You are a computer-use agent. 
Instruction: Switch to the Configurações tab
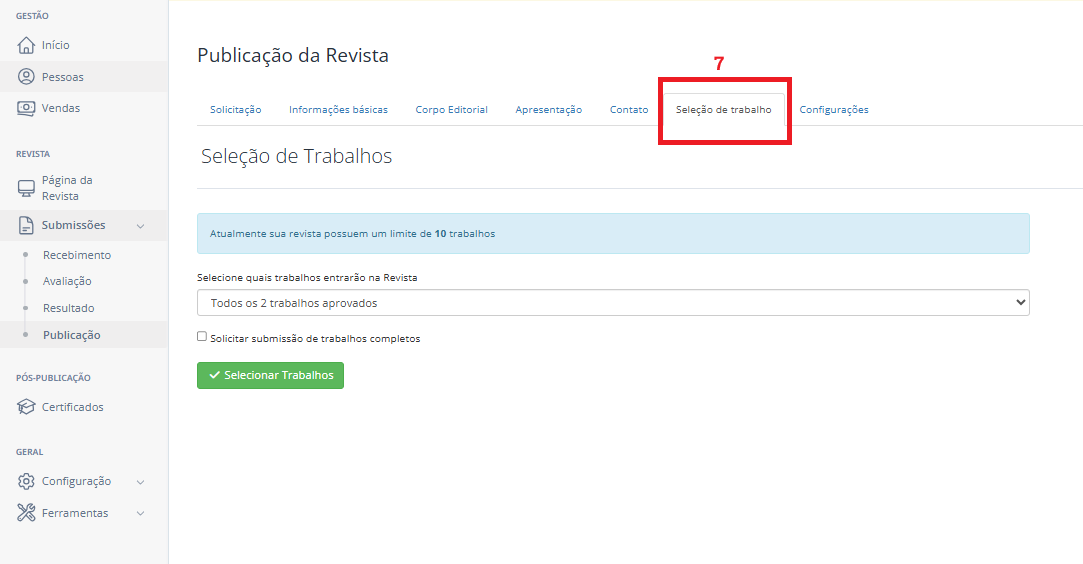coord(834,110)
